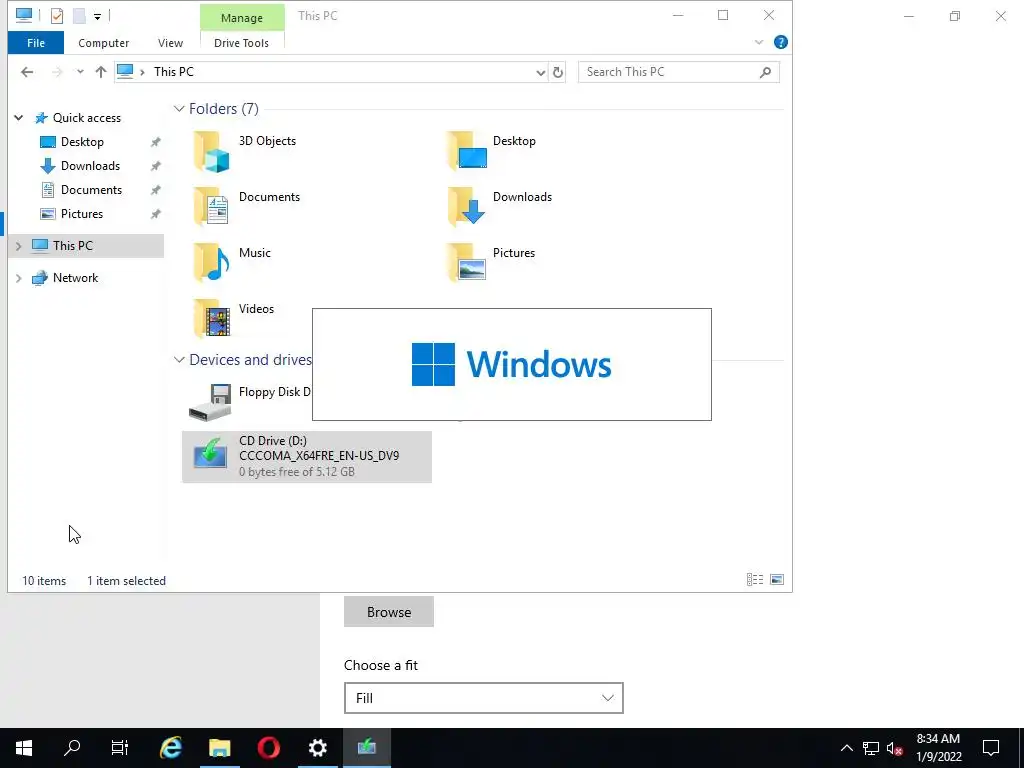The width and height of the screenshot is (1024, 768).
Task: Click Browse button in Settings window
Action: (x=389, y=612)
